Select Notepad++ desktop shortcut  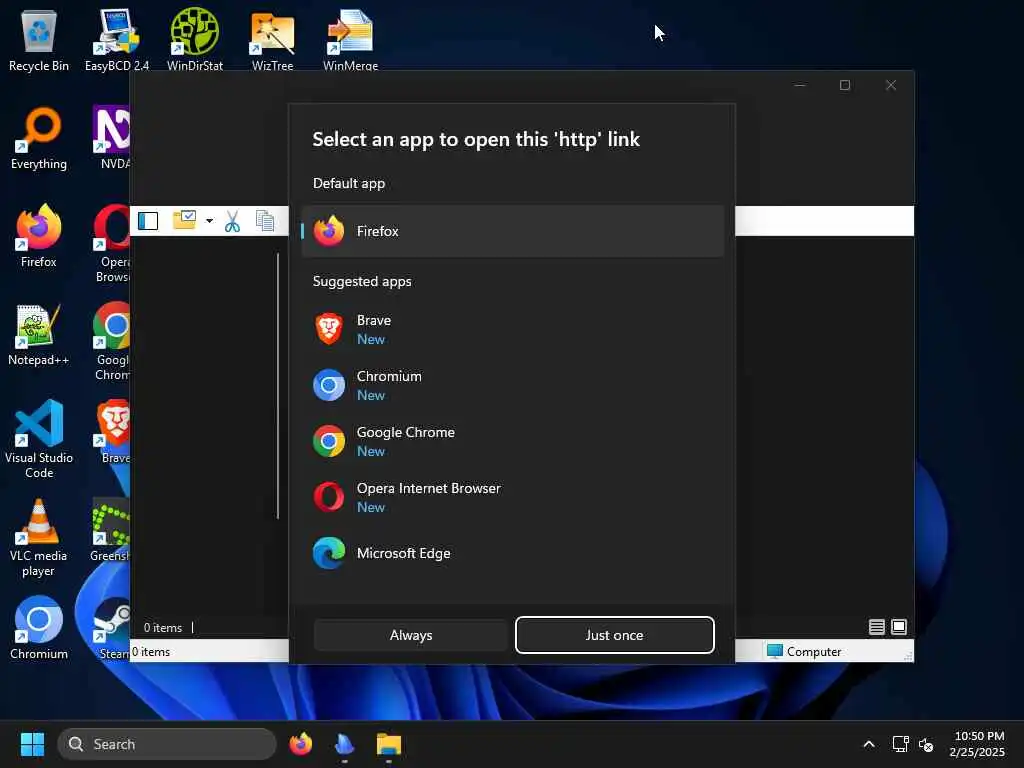coord(39,334)
